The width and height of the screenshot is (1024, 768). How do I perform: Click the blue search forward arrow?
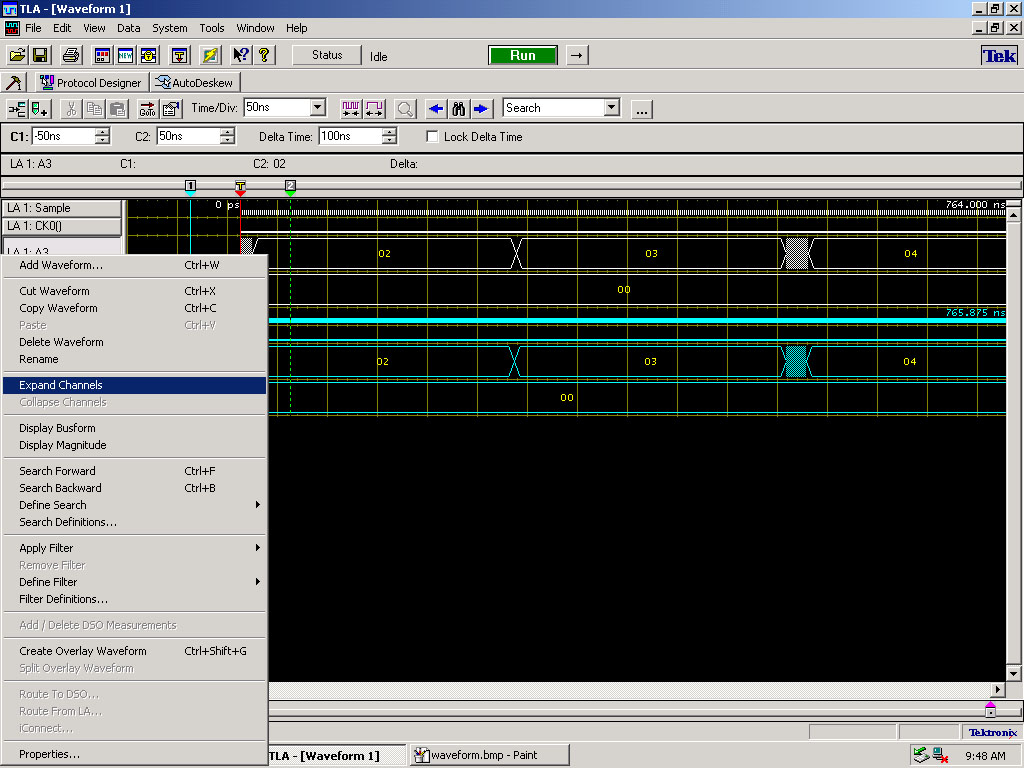point(481,108)
